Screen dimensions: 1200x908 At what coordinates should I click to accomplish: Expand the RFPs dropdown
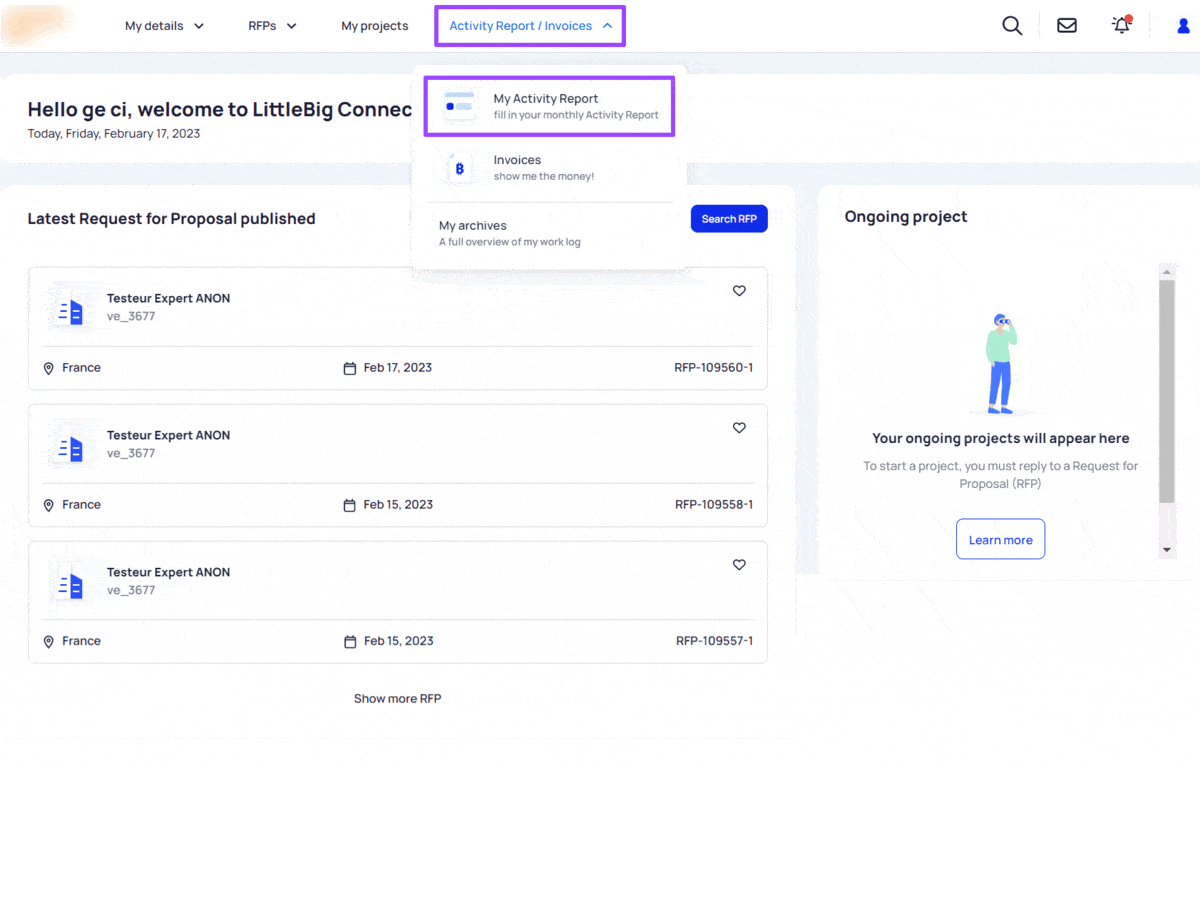click(x=272, y=26)
